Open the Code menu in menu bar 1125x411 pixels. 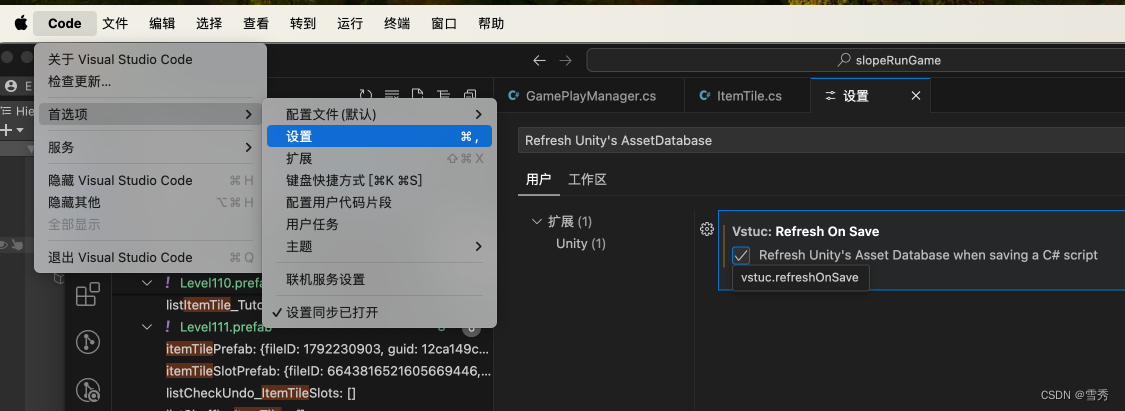65,24
